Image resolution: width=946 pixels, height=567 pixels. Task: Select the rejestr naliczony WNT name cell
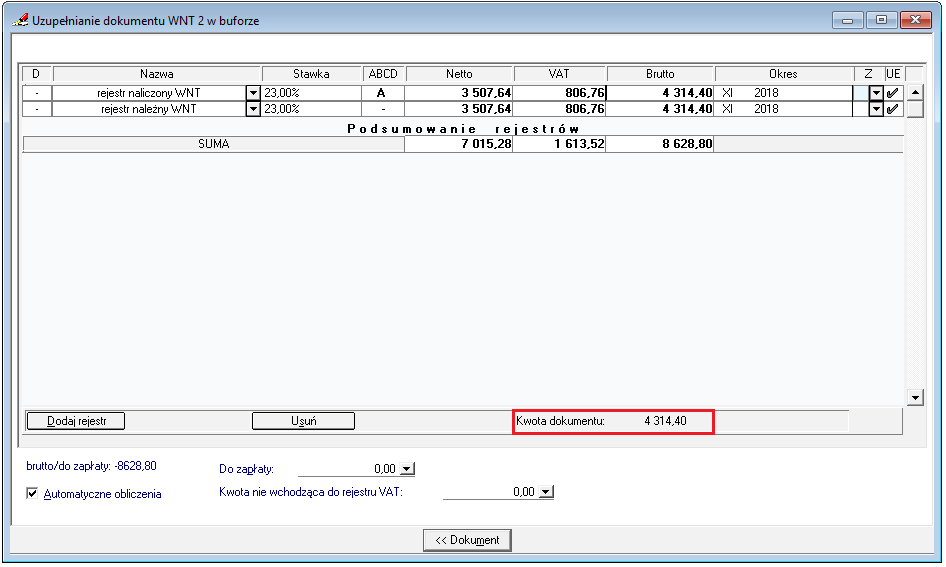[x=149, y=93]
